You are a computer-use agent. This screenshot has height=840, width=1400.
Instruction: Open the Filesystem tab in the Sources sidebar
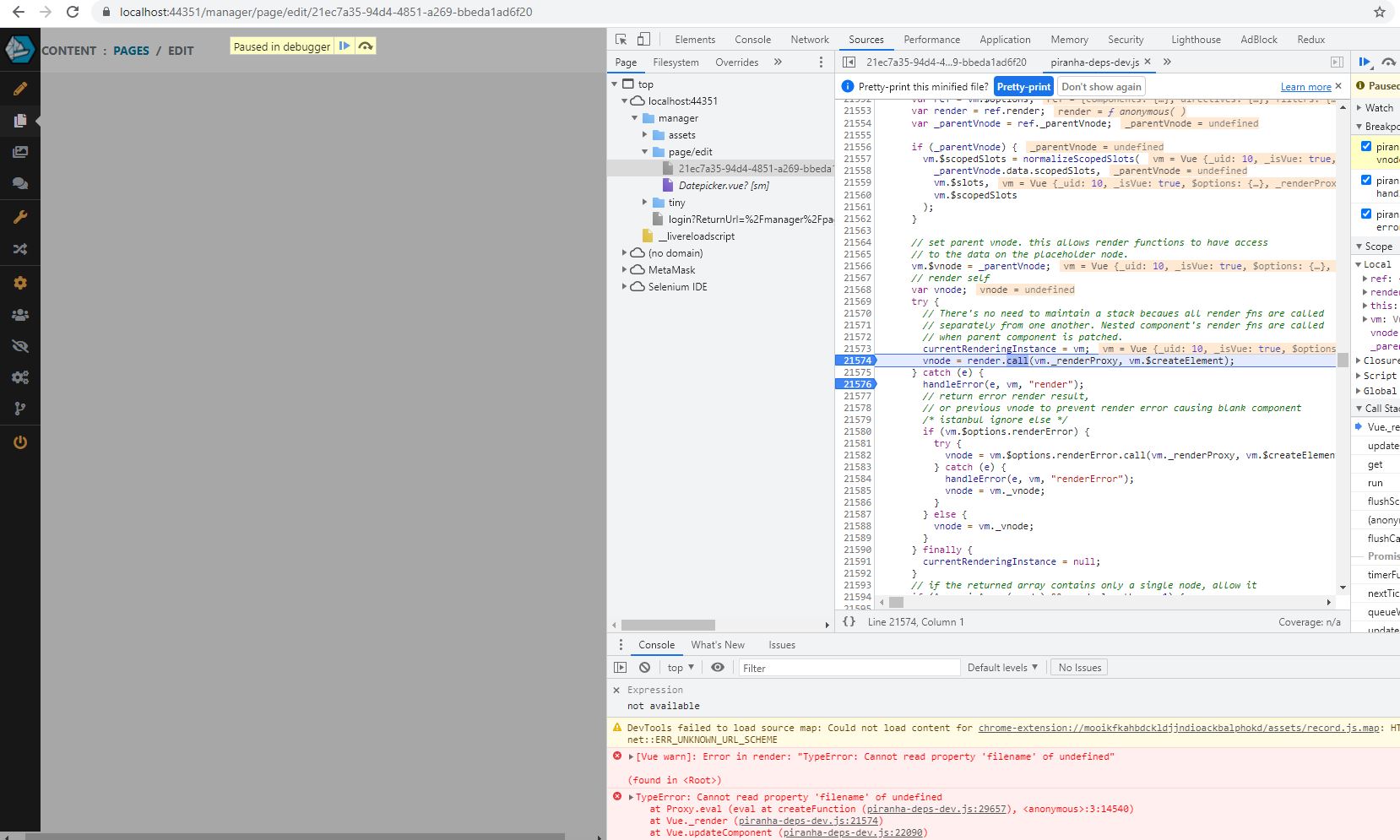(x=676, y=62)
